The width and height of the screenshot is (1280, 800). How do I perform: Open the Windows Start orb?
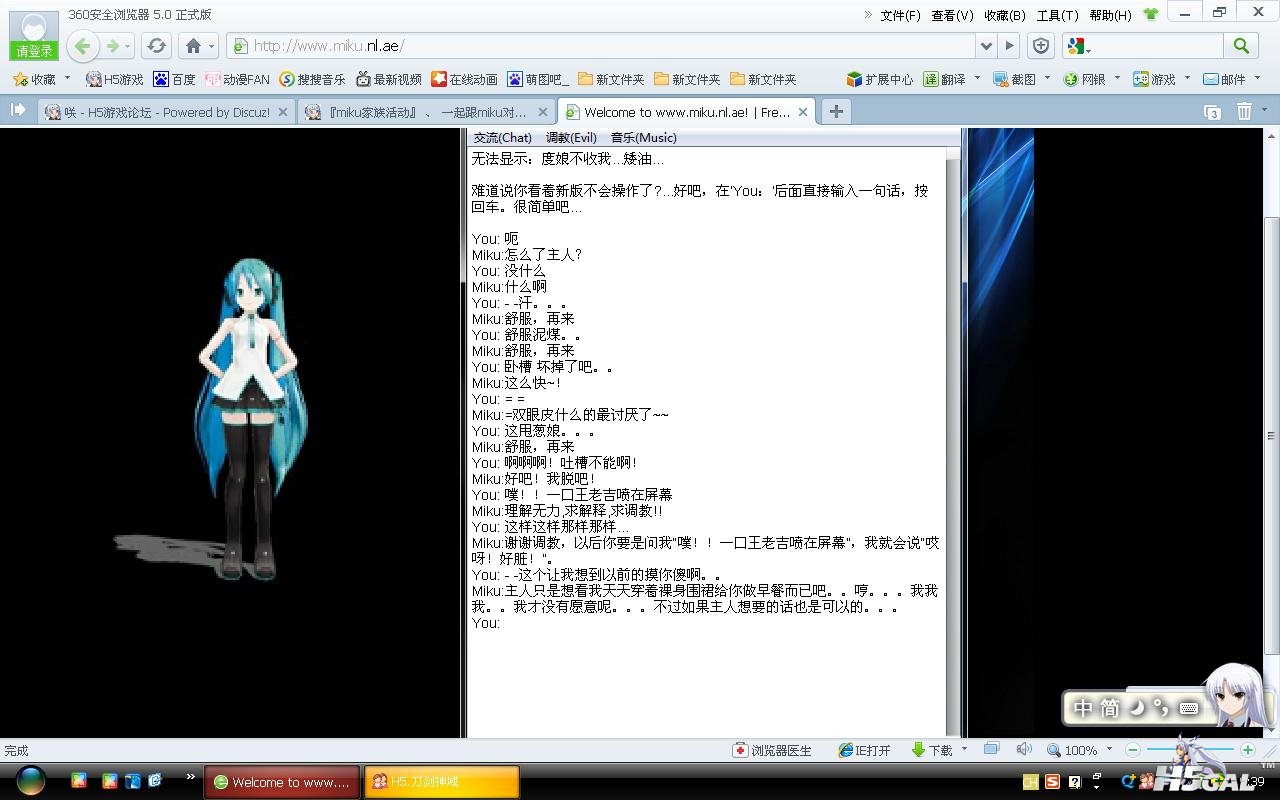(30, 781)
